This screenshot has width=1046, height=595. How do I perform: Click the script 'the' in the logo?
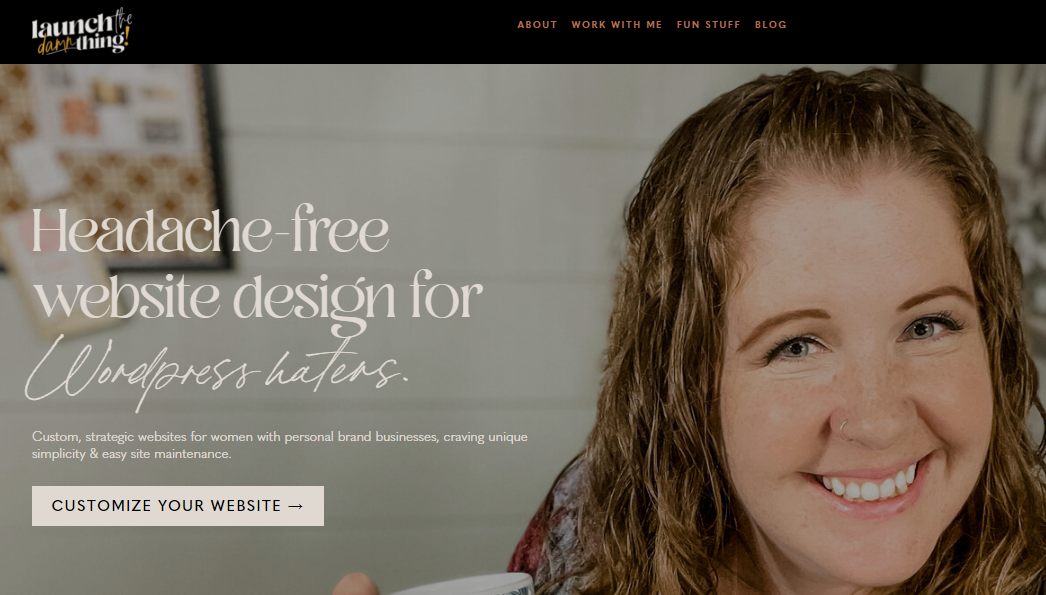point(123,19)
